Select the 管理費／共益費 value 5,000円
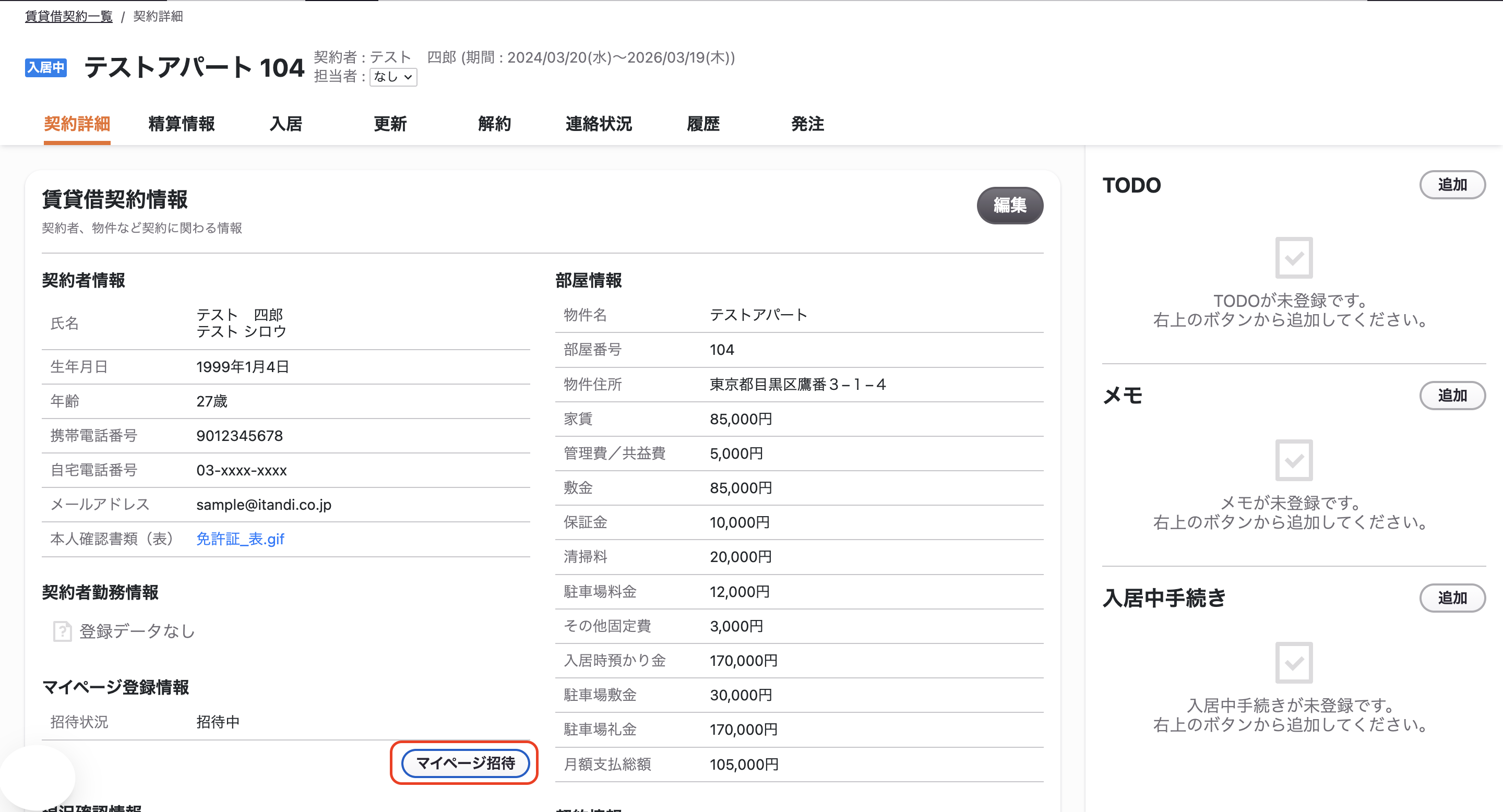The width and height of the screenshot is (1503, 812). coord(736,453)
